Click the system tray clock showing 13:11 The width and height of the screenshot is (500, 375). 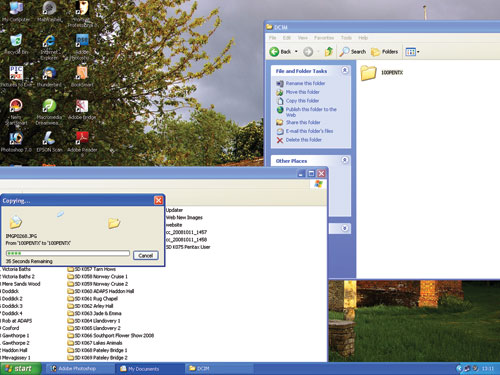point(488,368)
